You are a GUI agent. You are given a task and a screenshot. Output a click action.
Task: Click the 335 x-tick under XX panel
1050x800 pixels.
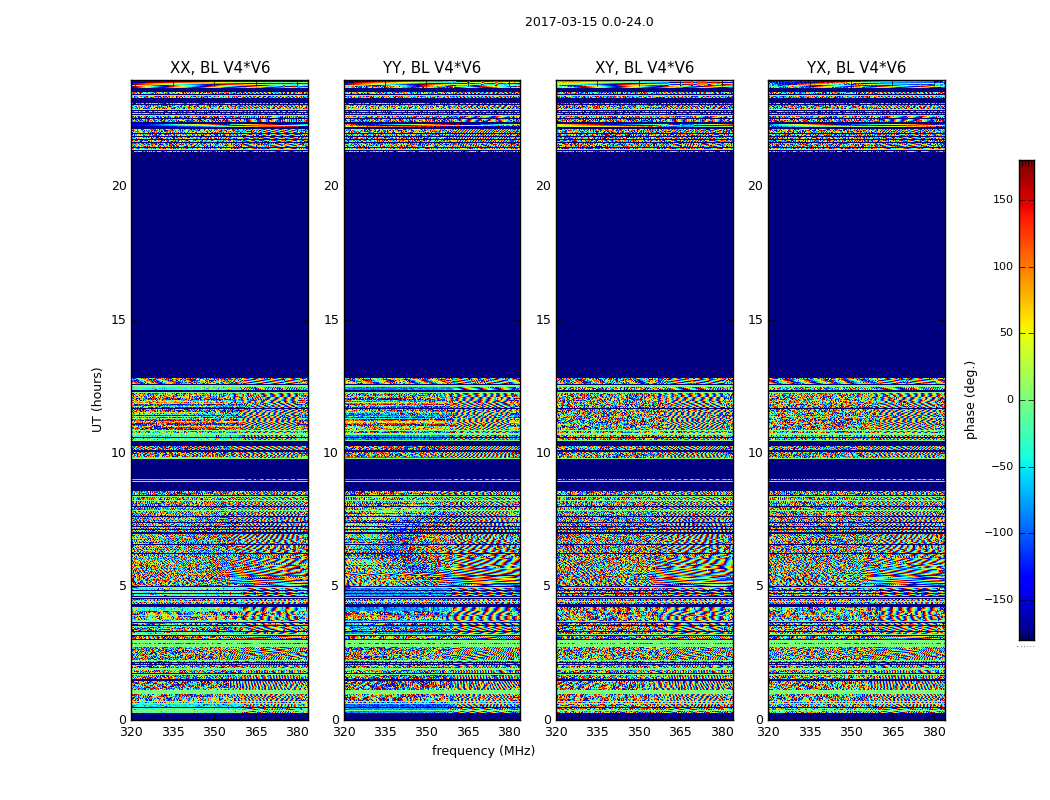tap(173, 732)
